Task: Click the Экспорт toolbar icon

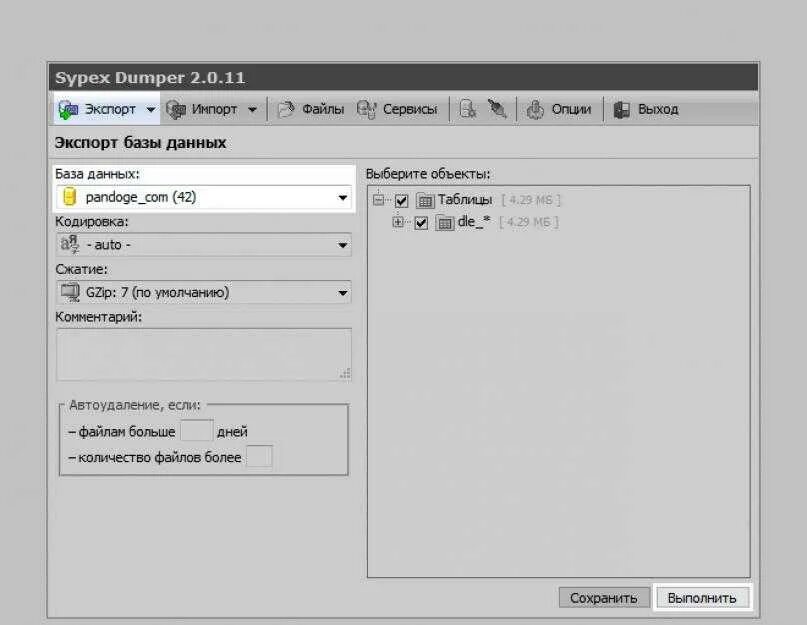Action: tap(68, 110)
